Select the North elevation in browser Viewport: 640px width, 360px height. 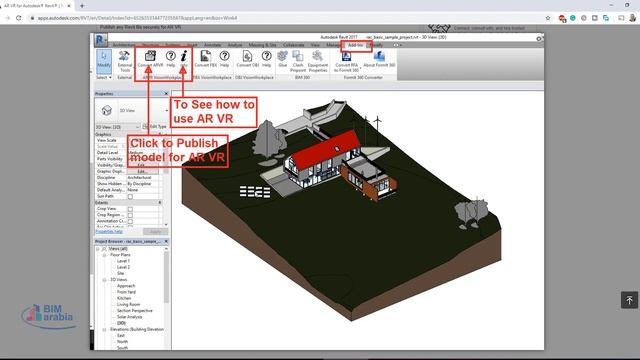click(122, 342)
